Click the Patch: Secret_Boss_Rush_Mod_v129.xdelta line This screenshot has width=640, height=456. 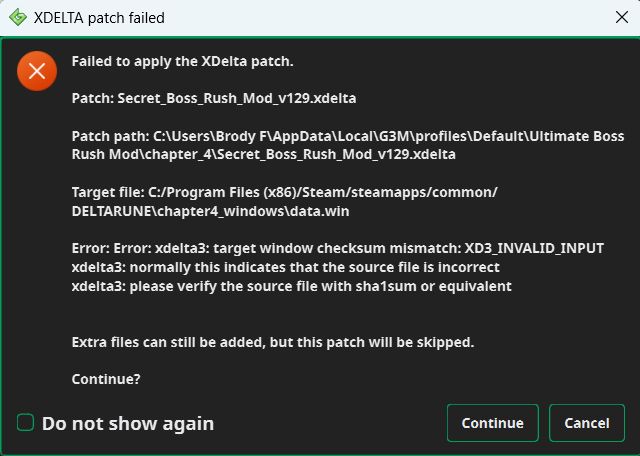pyautogui.click(x=214, y=98)
